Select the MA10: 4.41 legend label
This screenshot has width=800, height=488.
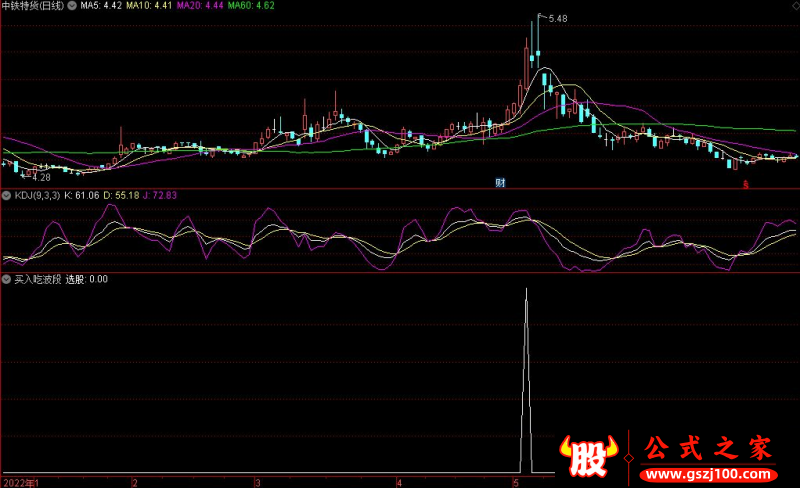(148, 6)
